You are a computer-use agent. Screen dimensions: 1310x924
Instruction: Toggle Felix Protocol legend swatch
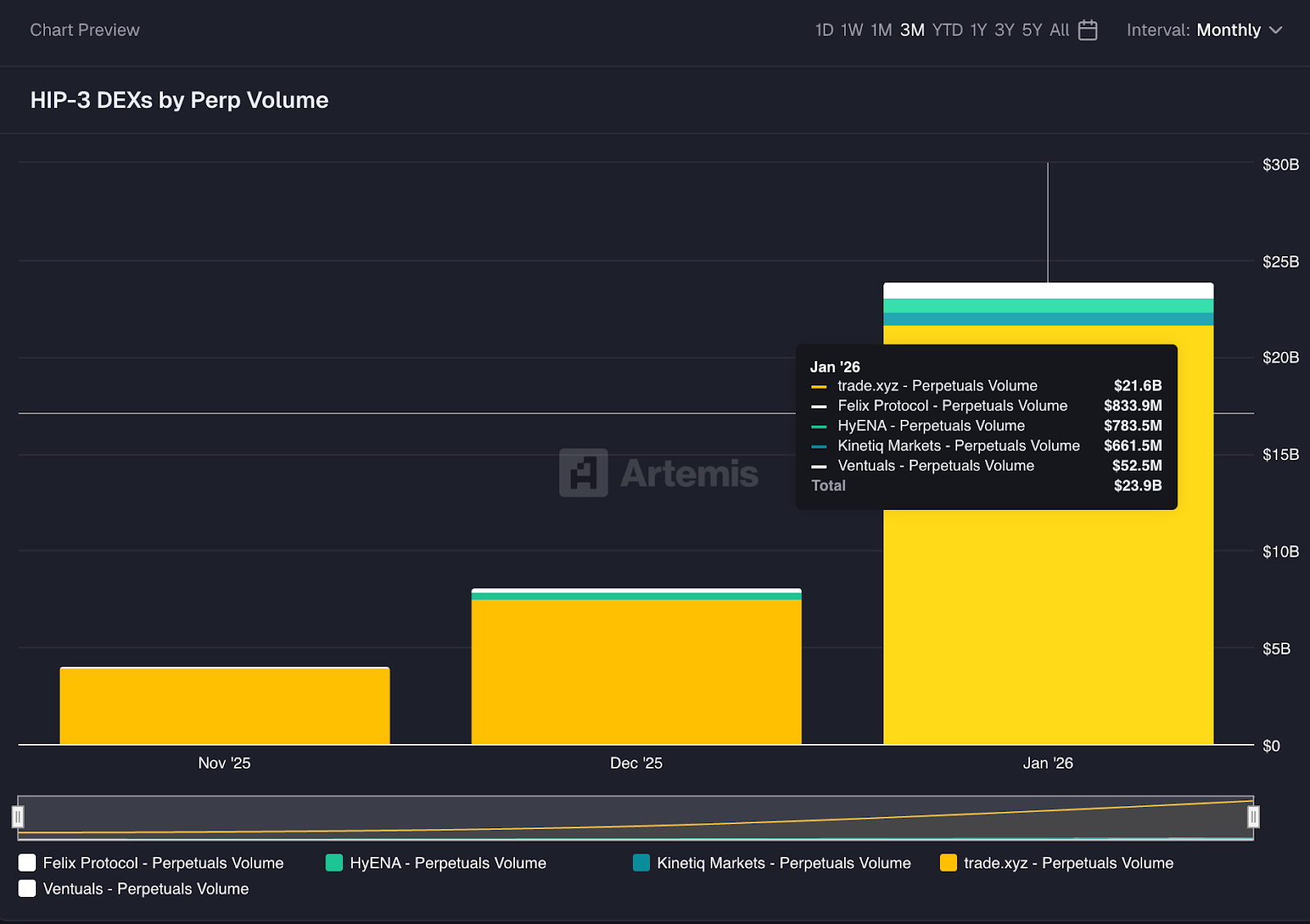pos(27,863)
